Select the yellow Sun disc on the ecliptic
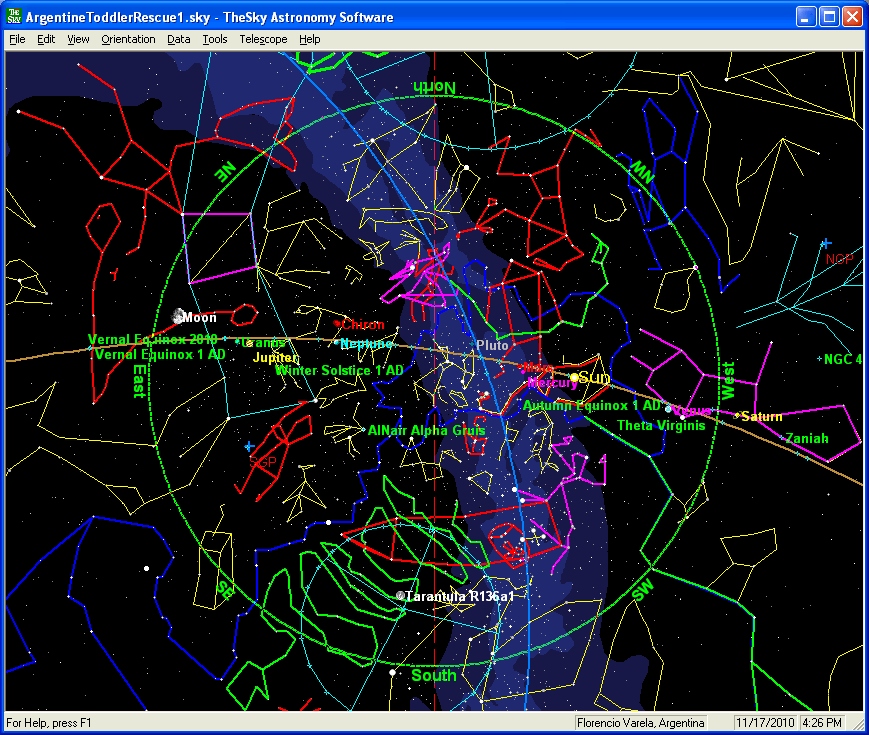869x735 pixels. tap(575, 377)
